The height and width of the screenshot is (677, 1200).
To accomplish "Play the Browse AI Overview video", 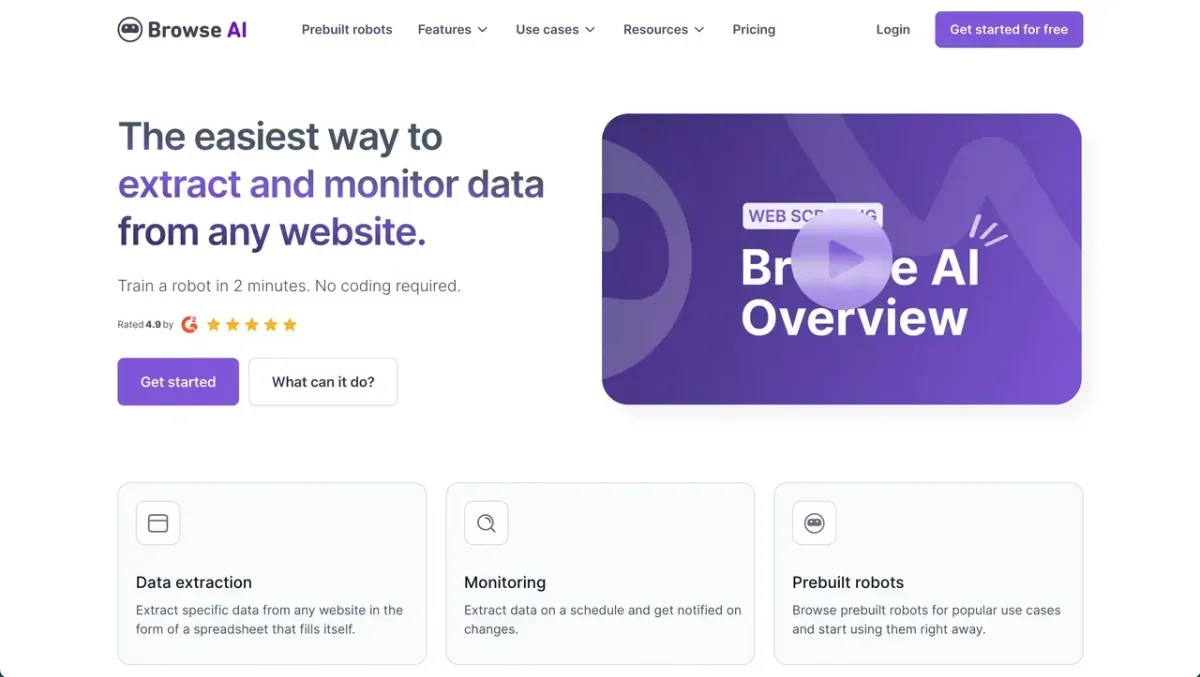I will coord(841,259).
